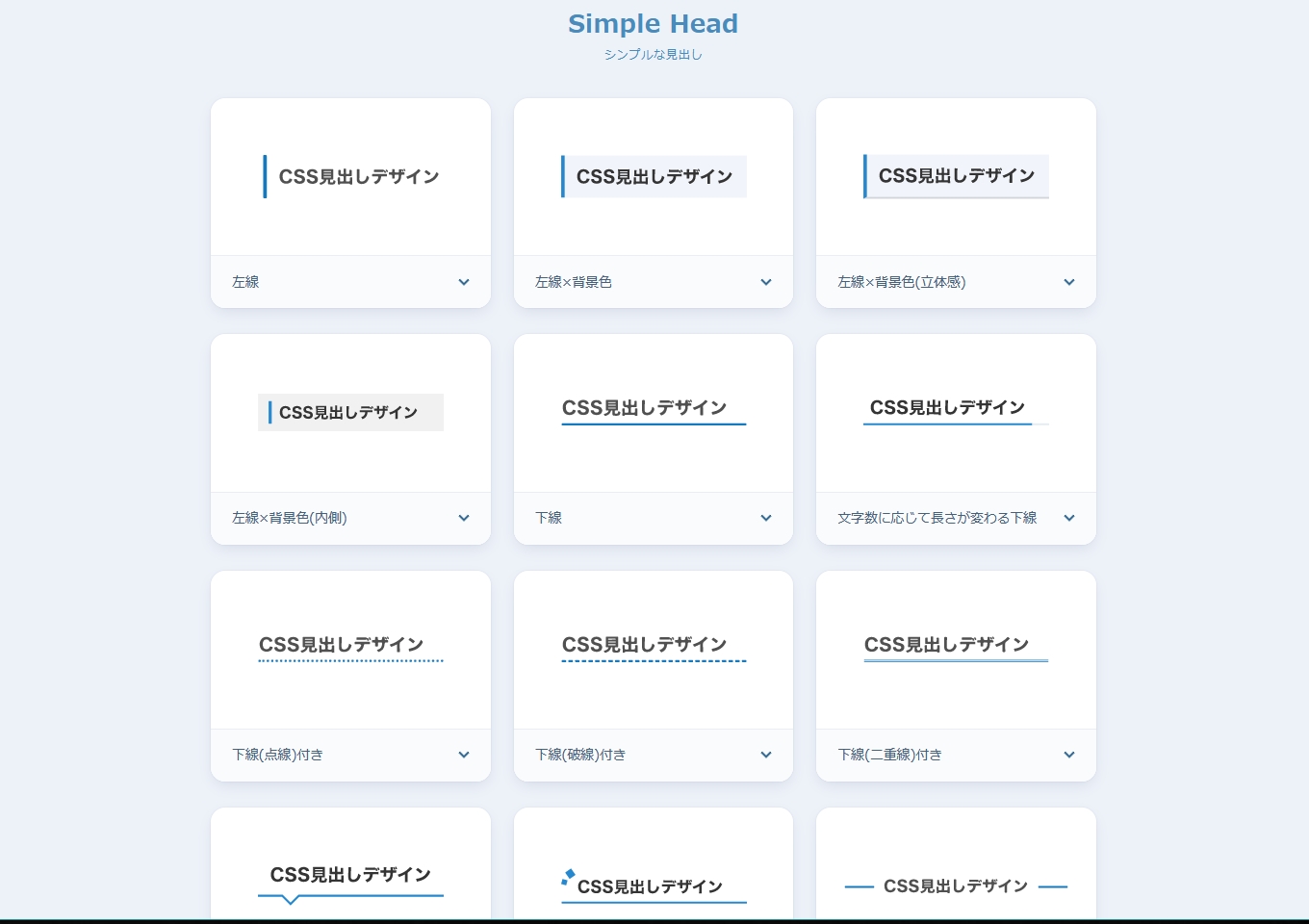Viewport: 1309px width, 924px height.
Task: Expand the 下線 card chevron
Action: (766, 518)
